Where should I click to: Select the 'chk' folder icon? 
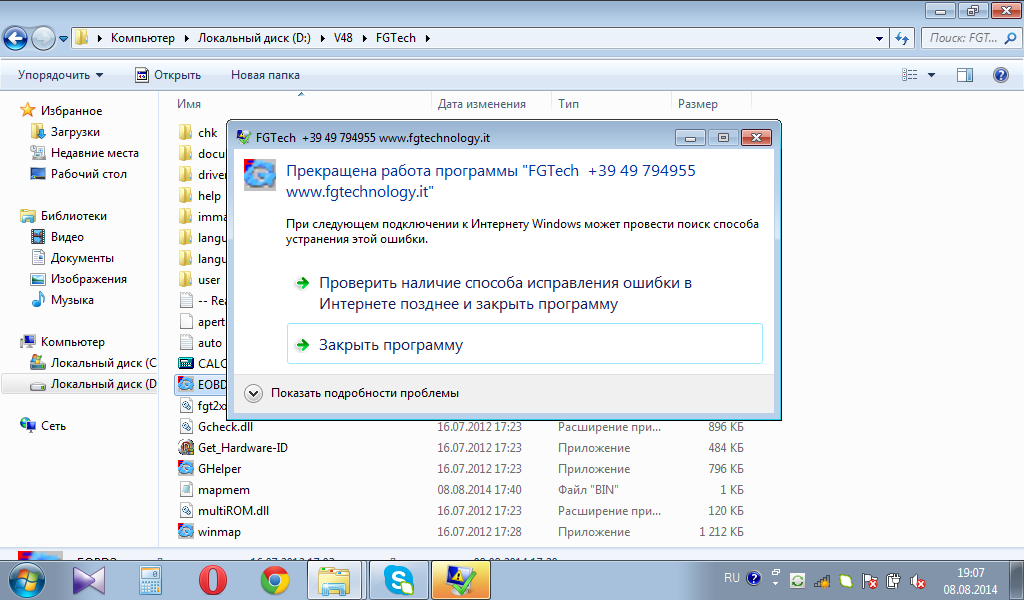185,133
